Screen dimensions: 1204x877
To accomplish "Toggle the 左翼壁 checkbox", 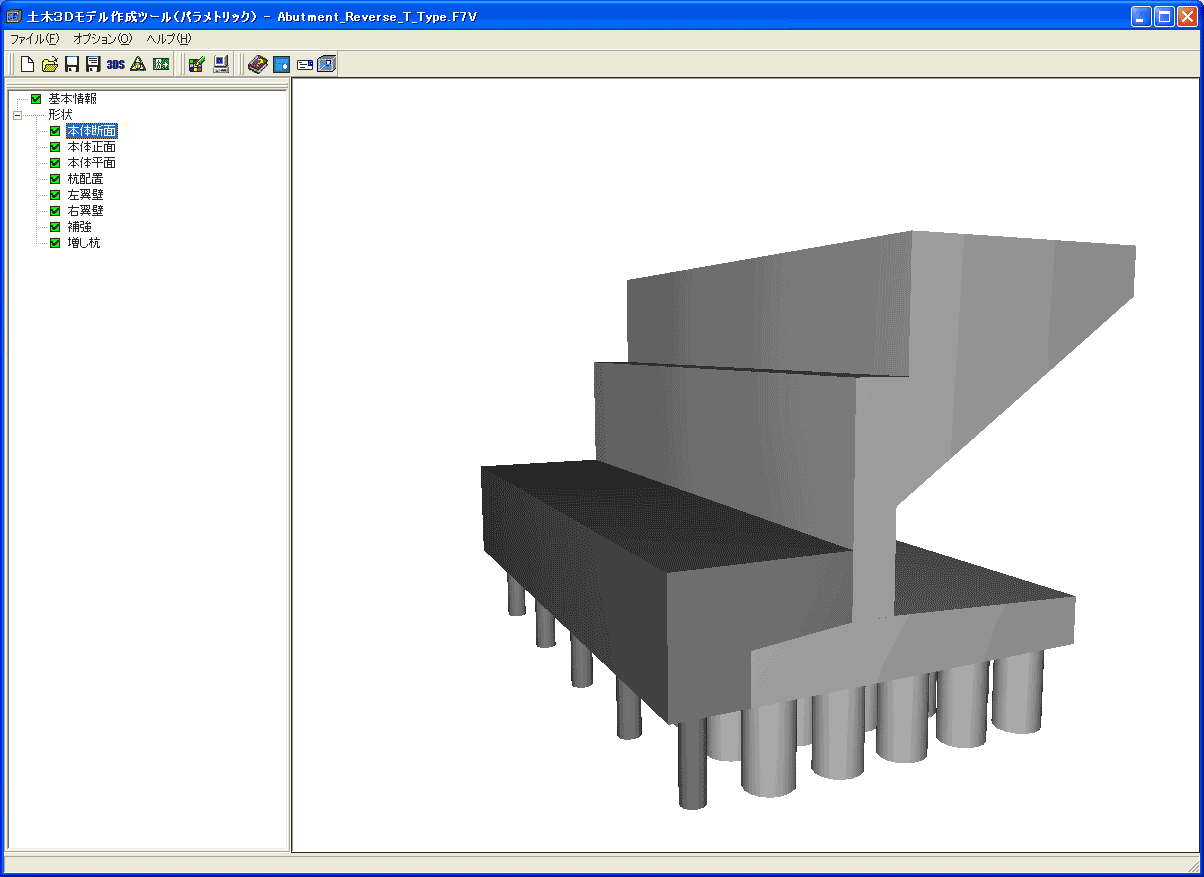I will click(x=56, y=195).
